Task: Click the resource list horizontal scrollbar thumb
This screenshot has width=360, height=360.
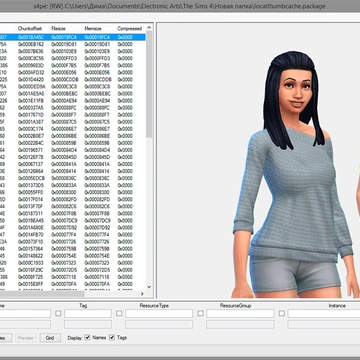Action: (x=42, y=294)
